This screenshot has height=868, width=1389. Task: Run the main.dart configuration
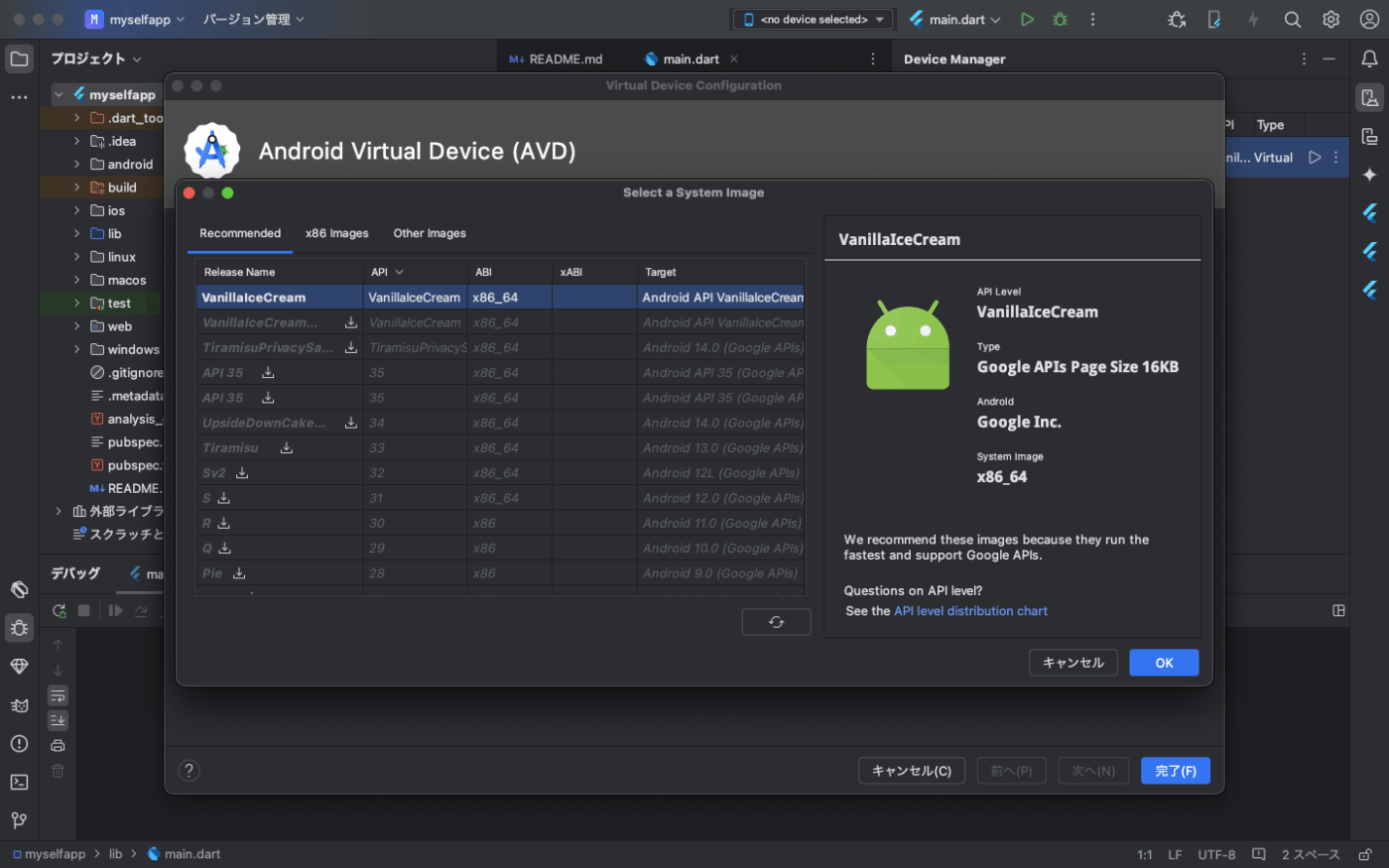1027,19
